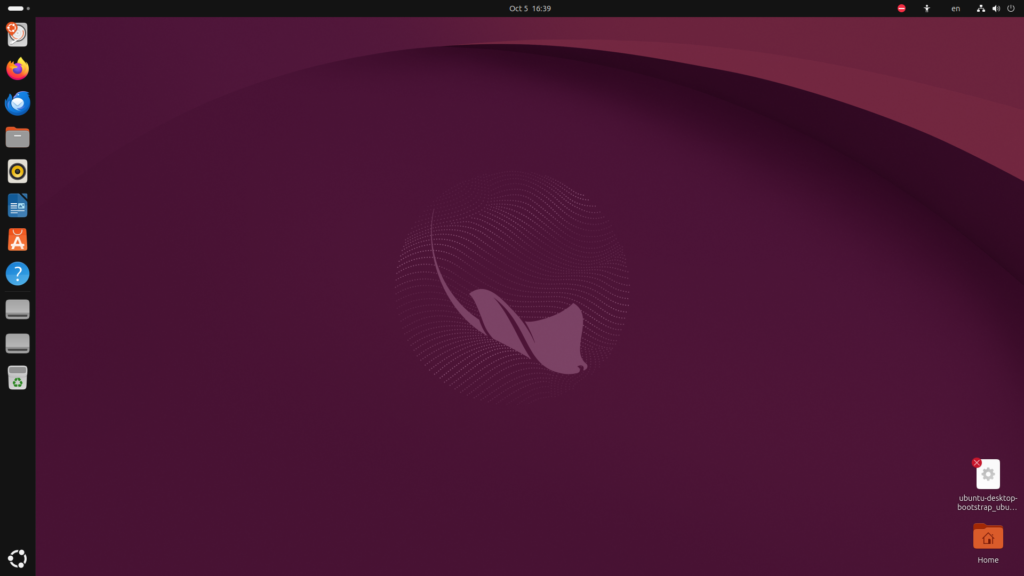The image size is (1024, 576).
Task: Click the 'Home' label under the folder
Action: pos(987,560)
